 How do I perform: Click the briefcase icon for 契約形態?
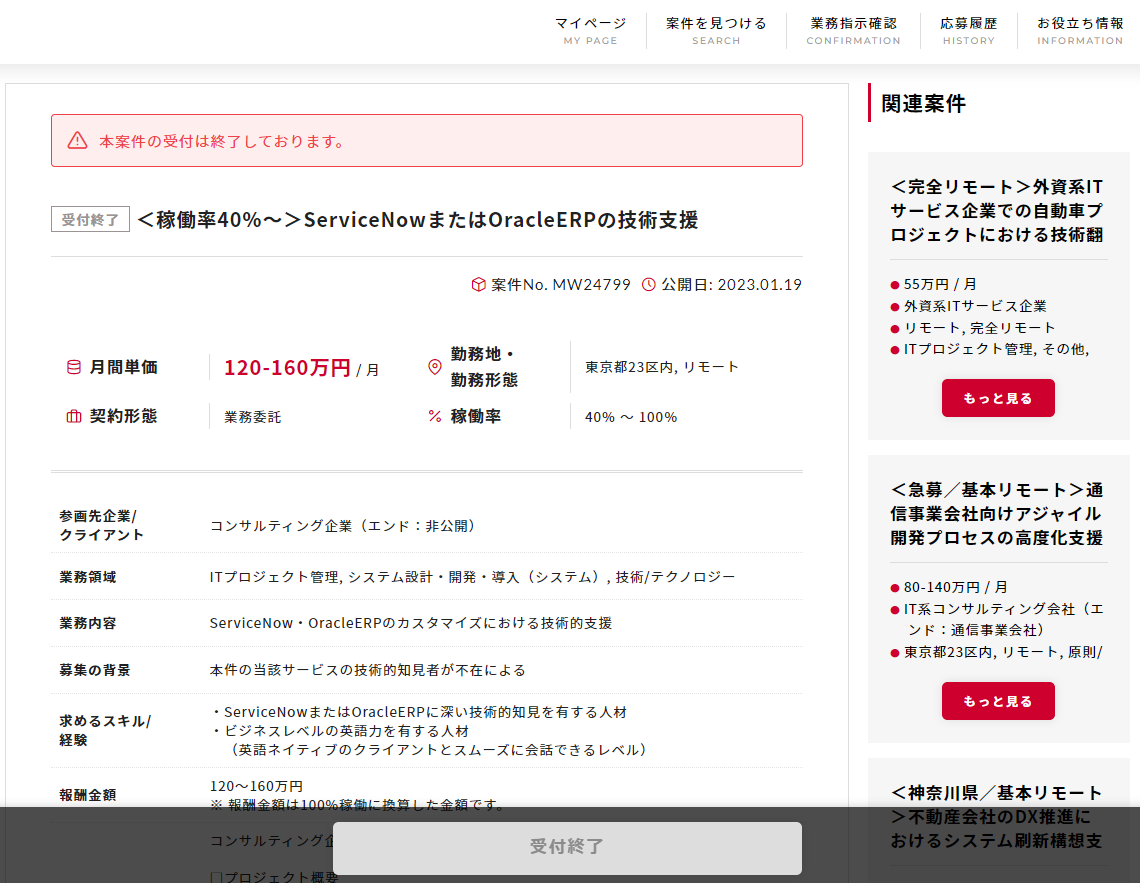tap(74, 416)
